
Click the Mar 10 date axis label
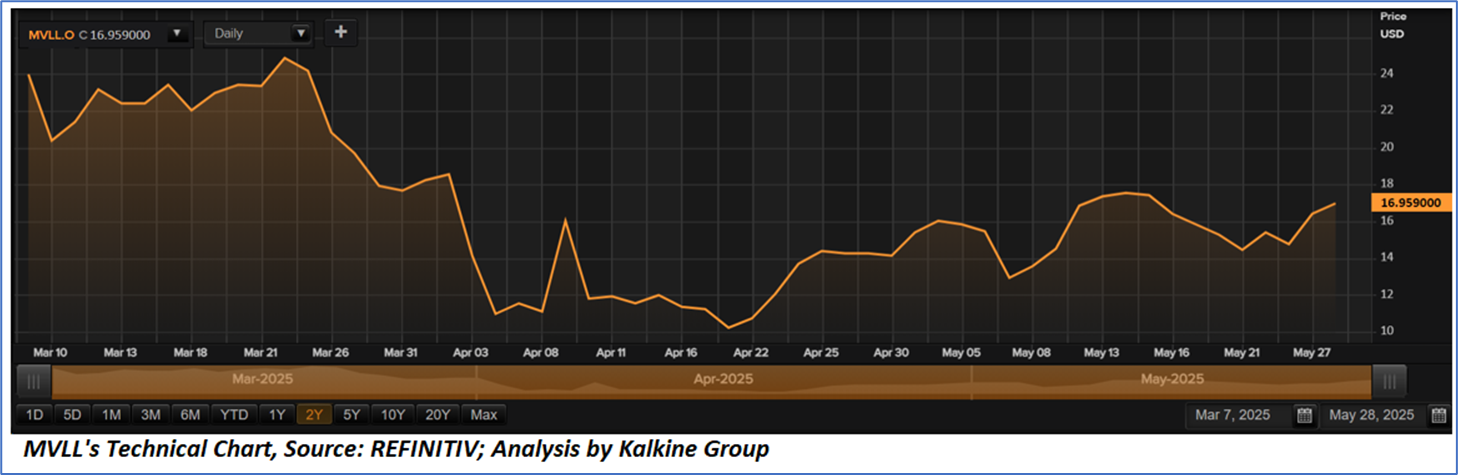click(49, 353)
